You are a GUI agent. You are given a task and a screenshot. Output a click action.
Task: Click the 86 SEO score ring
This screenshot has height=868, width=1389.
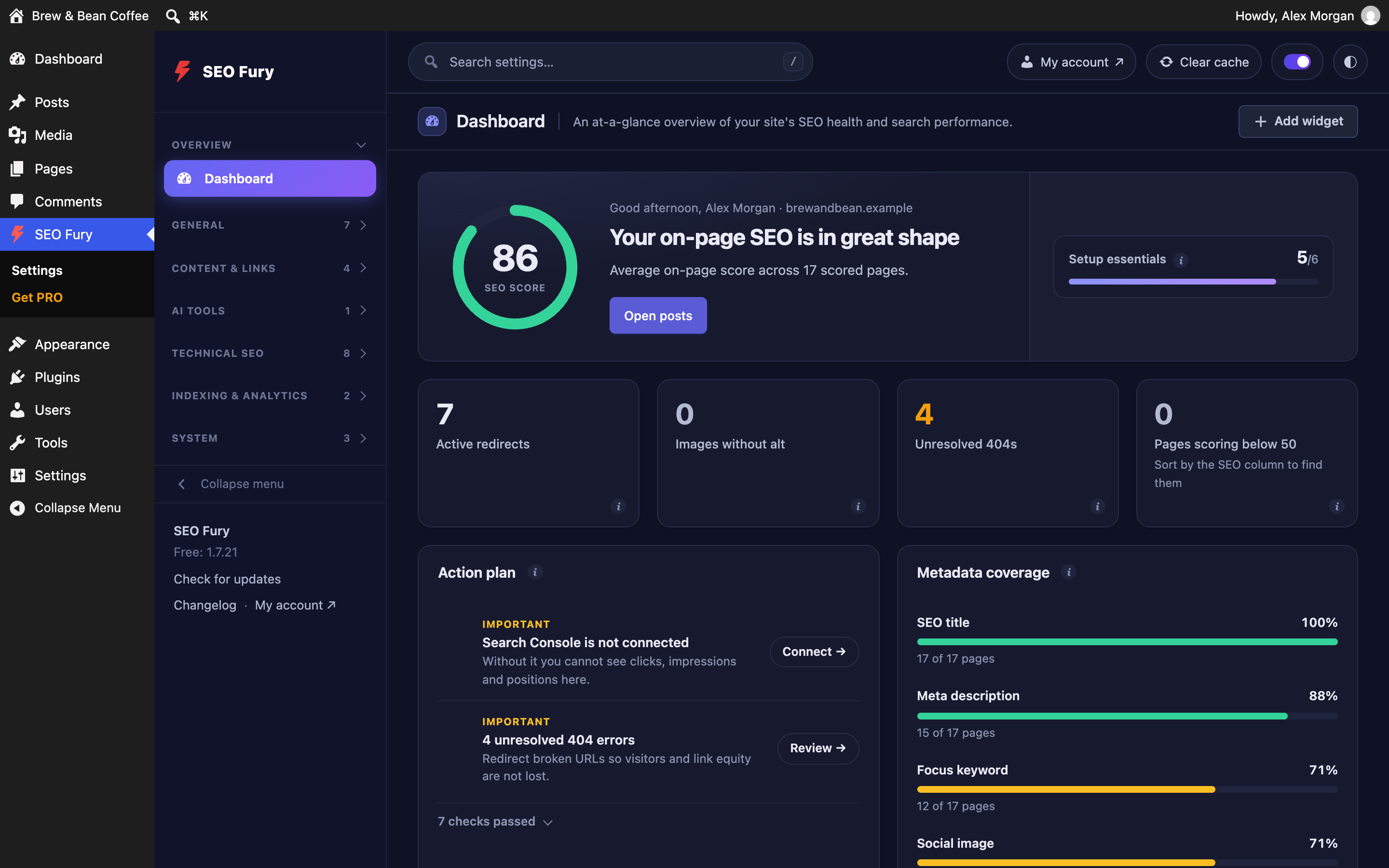pos(515,267)
